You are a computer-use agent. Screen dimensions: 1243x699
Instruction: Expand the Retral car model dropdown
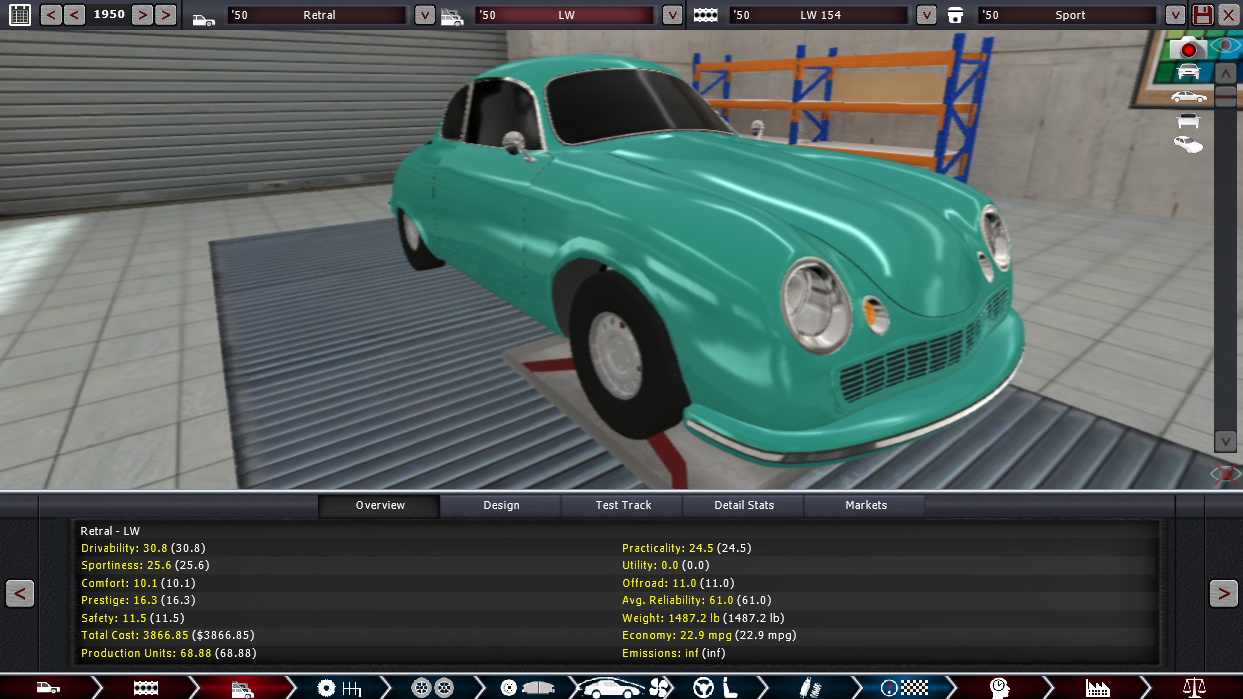point(424,15)
